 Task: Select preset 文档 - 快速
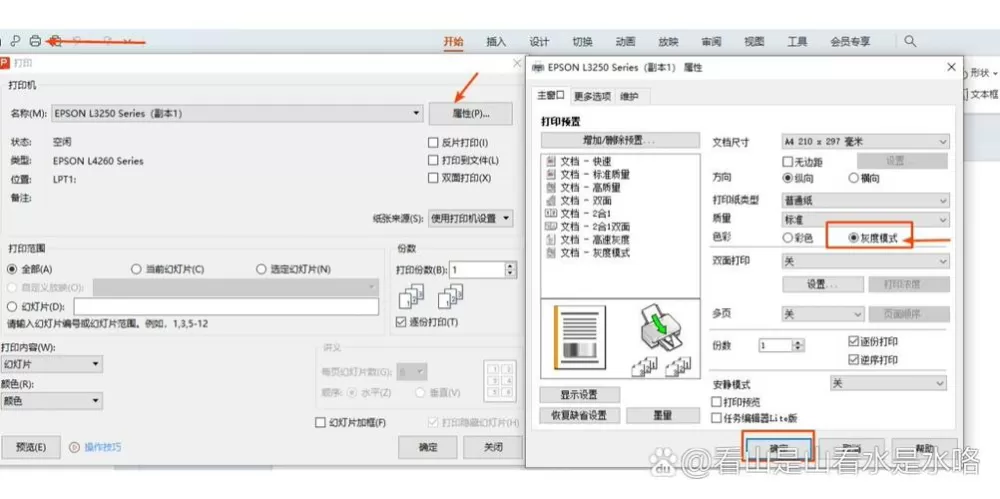point(579,162)
